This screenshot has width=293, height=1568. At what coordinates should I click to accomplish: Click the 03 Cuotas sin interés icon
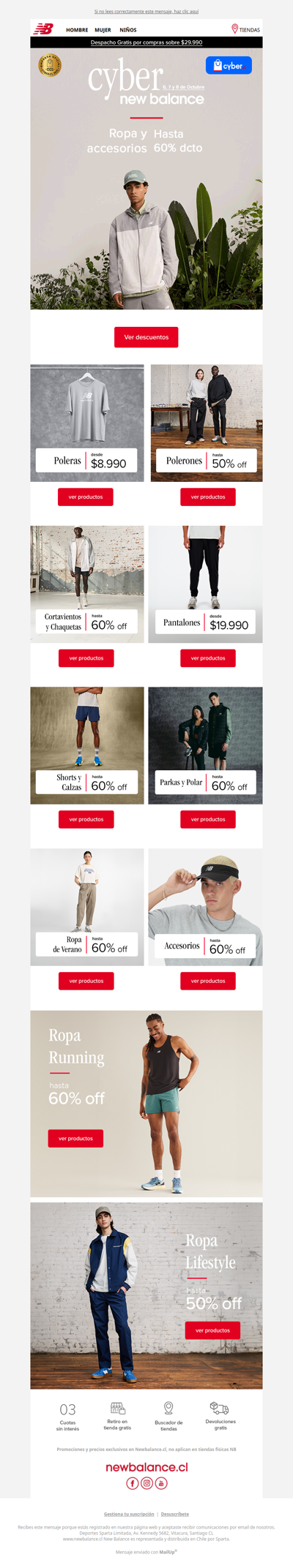[67, 1409]
